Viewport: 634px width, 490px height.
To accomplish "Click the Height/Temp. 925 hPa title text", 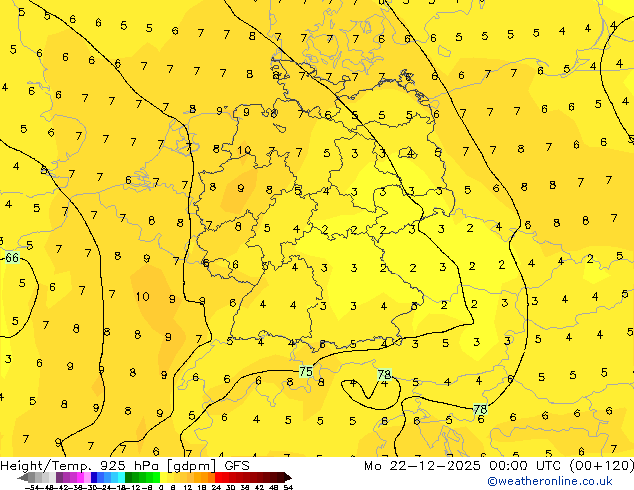I will tap(80, 466).
